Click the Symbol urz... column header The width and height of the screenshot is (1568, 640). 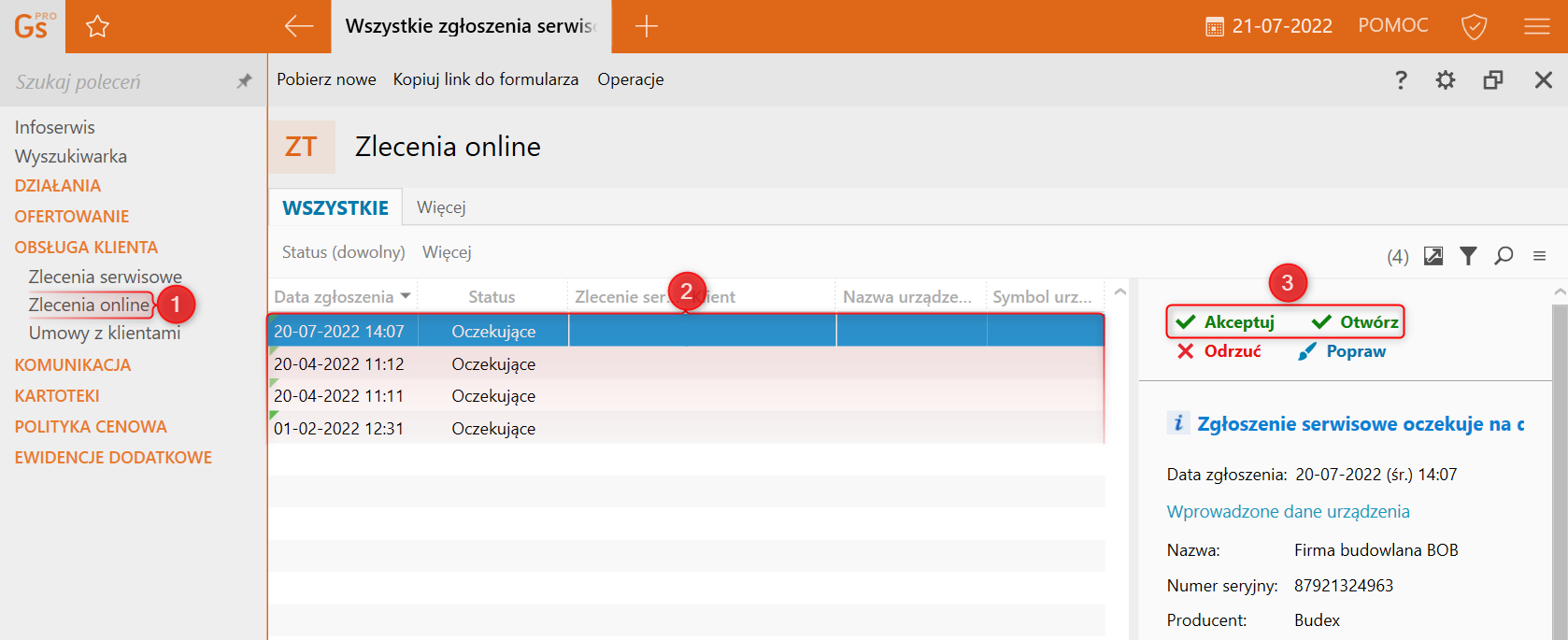click(1043, 296)
